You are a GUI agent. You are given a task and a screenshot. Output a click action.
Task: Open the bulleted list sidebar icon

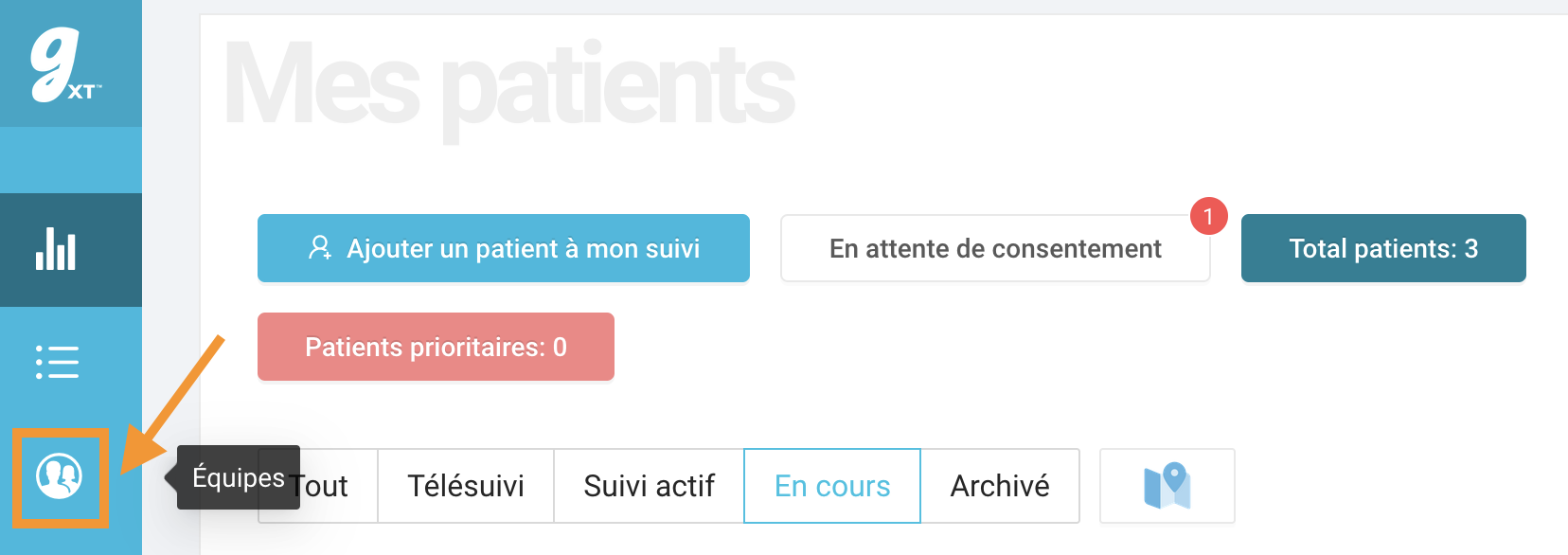[57, 362]
